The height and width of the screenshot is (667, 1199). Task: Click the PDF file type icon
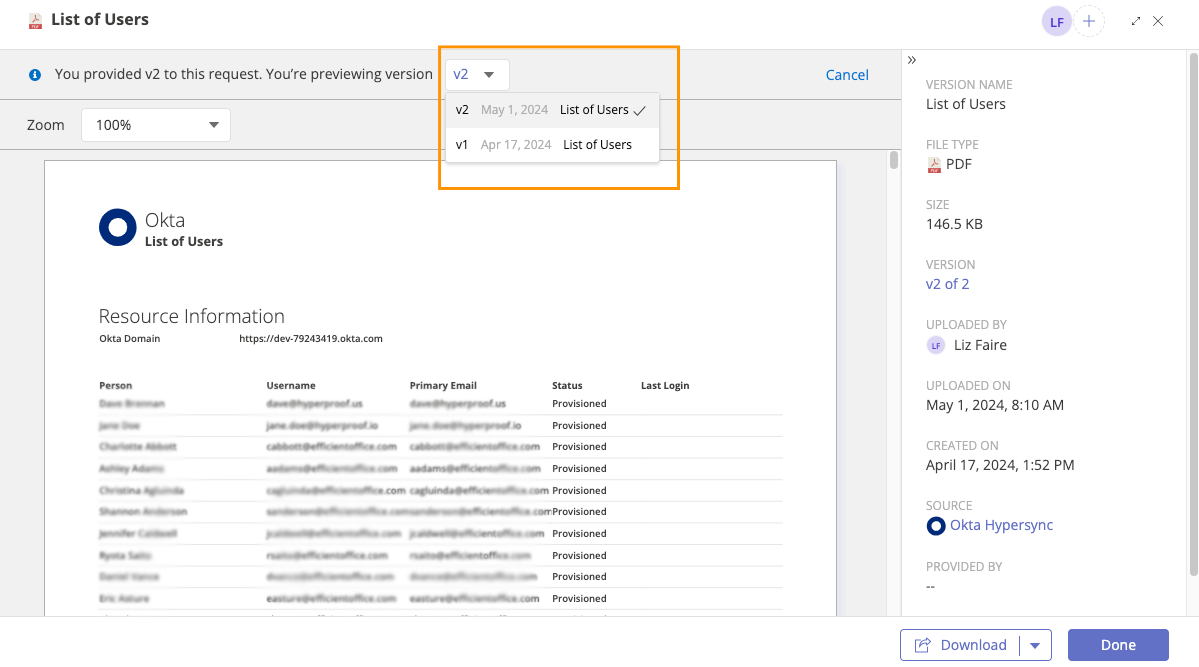click(x=934, y=164)
